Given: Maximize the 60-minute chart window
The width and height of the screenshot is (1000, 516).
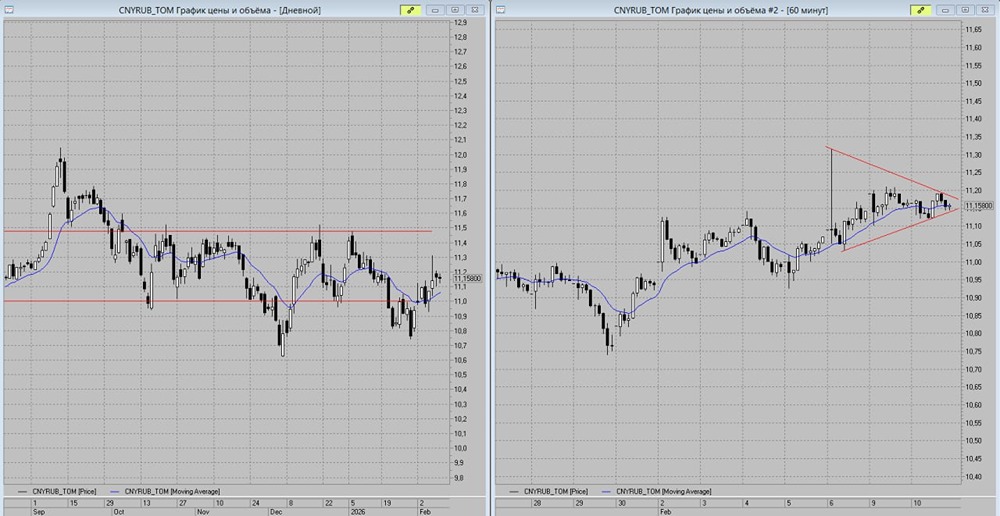Looking at the screenshot, I should [967, 10].
